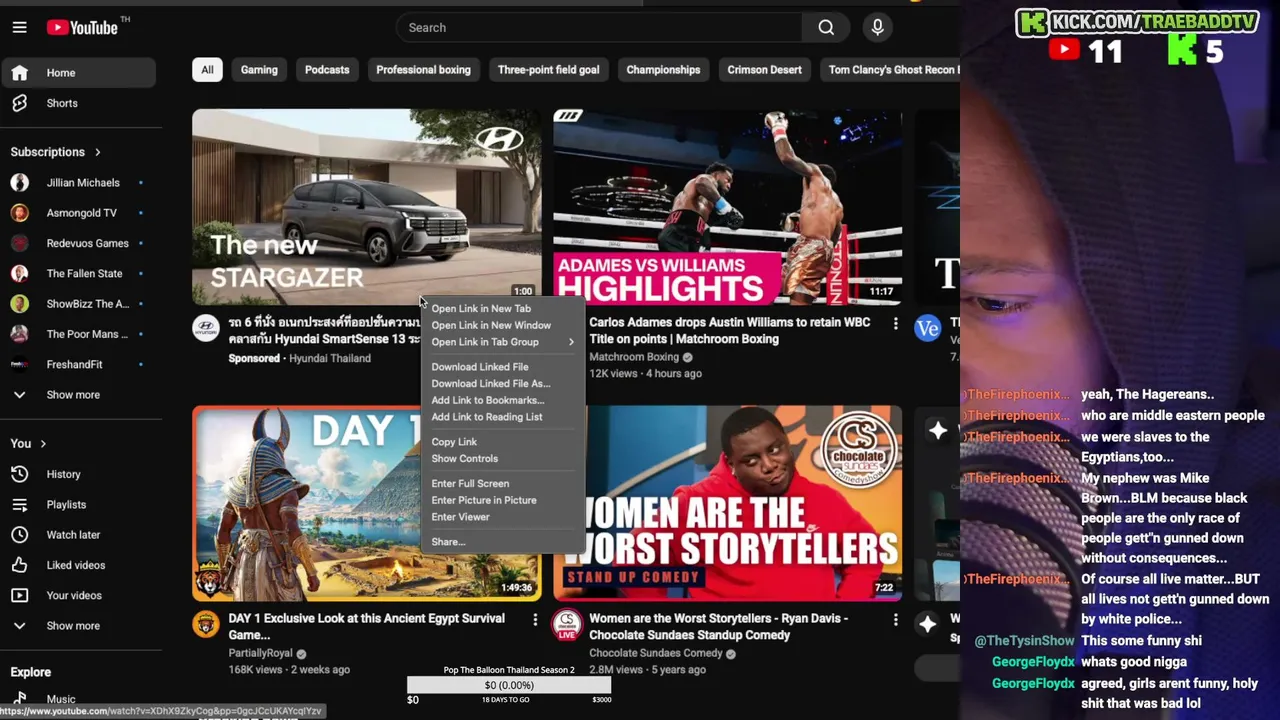
Task: Select the Gaming filter chip
Action: click(259, 70)
